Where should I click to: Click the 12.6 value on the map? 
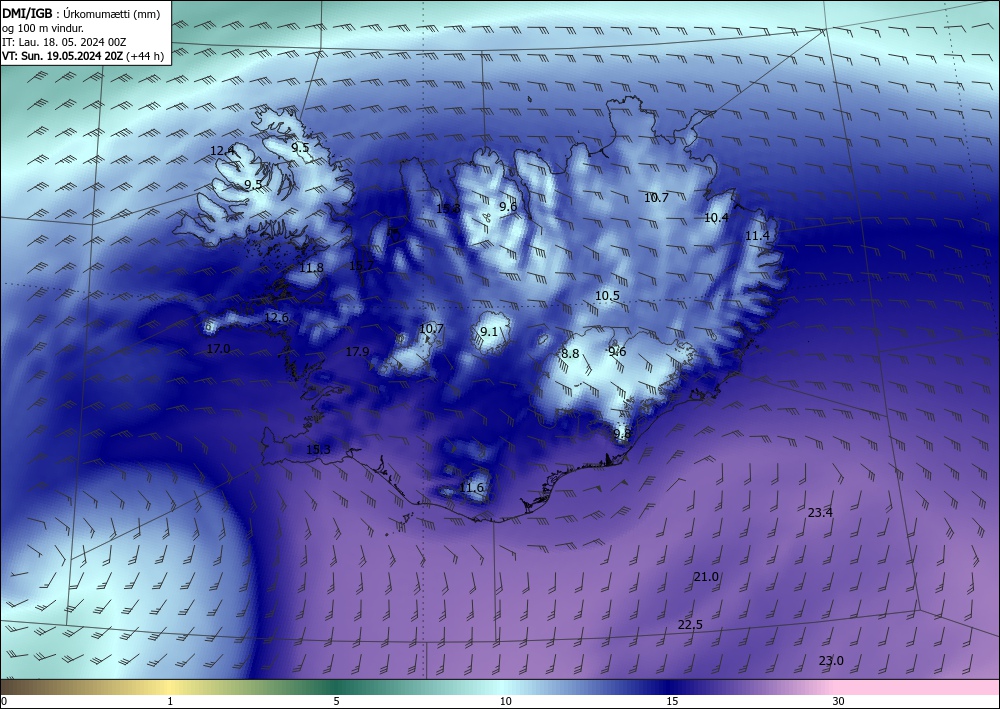[x=276, y=318]
